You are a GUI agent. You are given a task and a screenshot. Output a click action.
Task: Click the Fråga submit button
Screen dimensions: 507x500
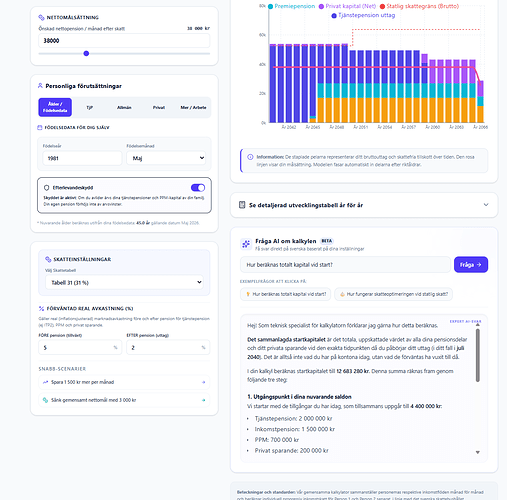pos(471,264)
